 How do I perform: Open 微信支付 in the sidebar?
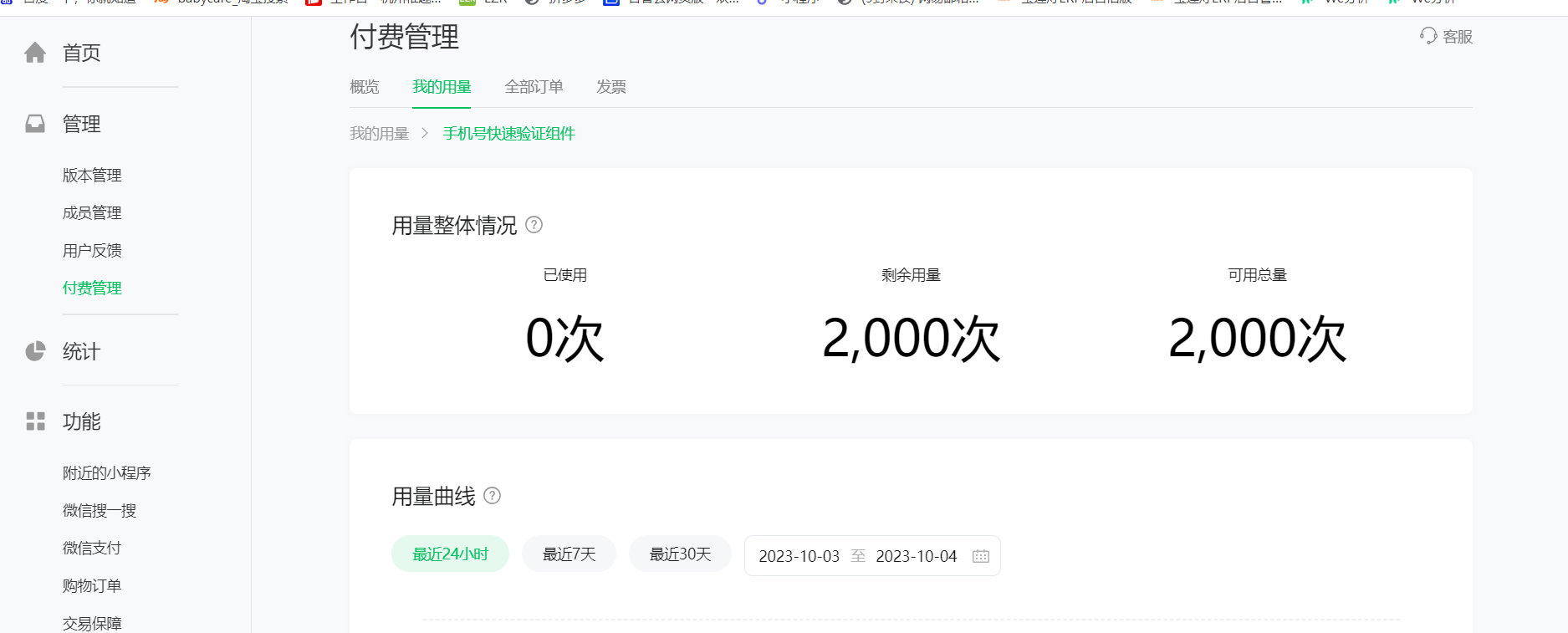92,548
